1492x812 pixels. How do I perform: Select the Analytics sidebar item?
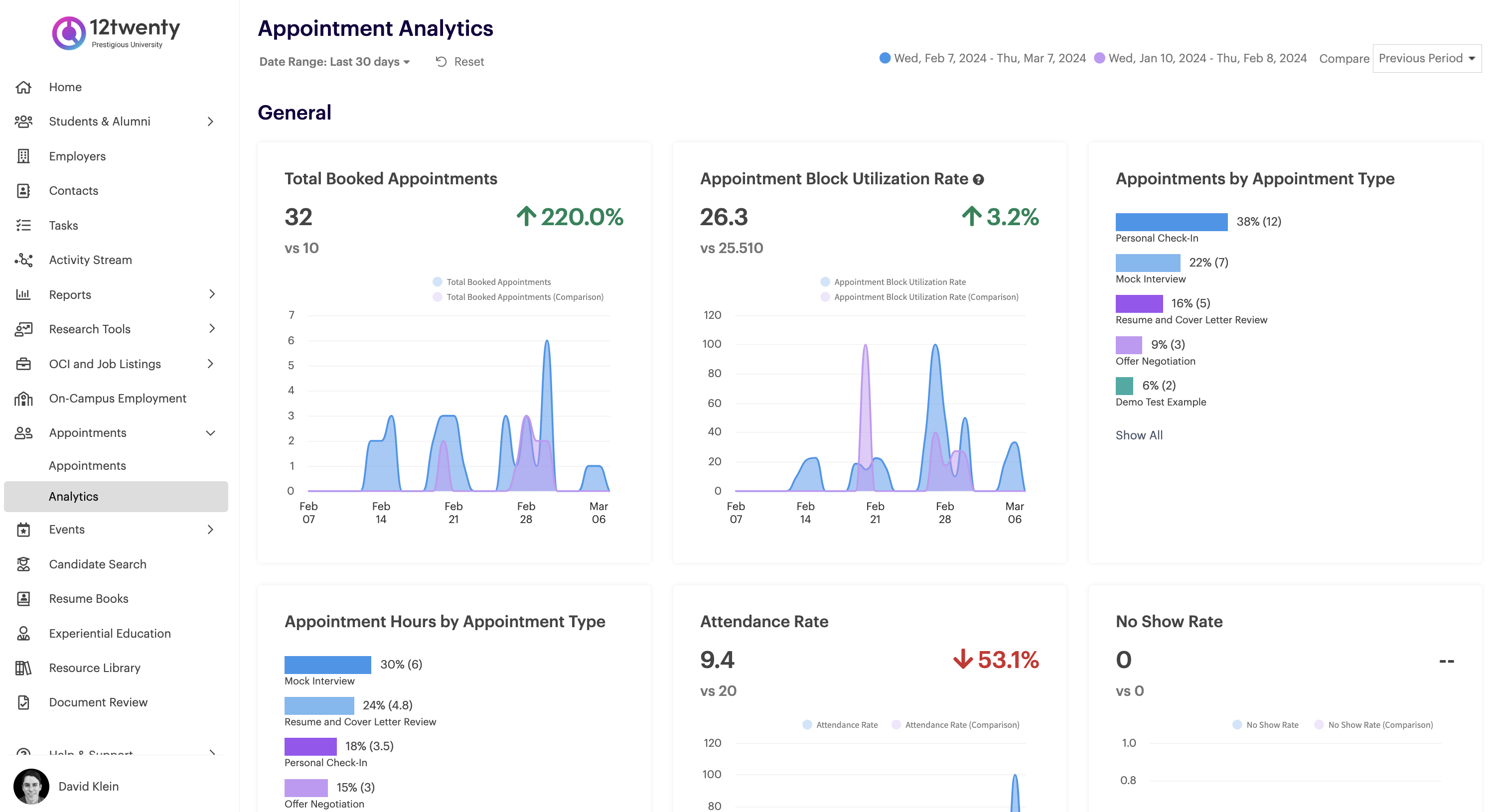(116, 496)
